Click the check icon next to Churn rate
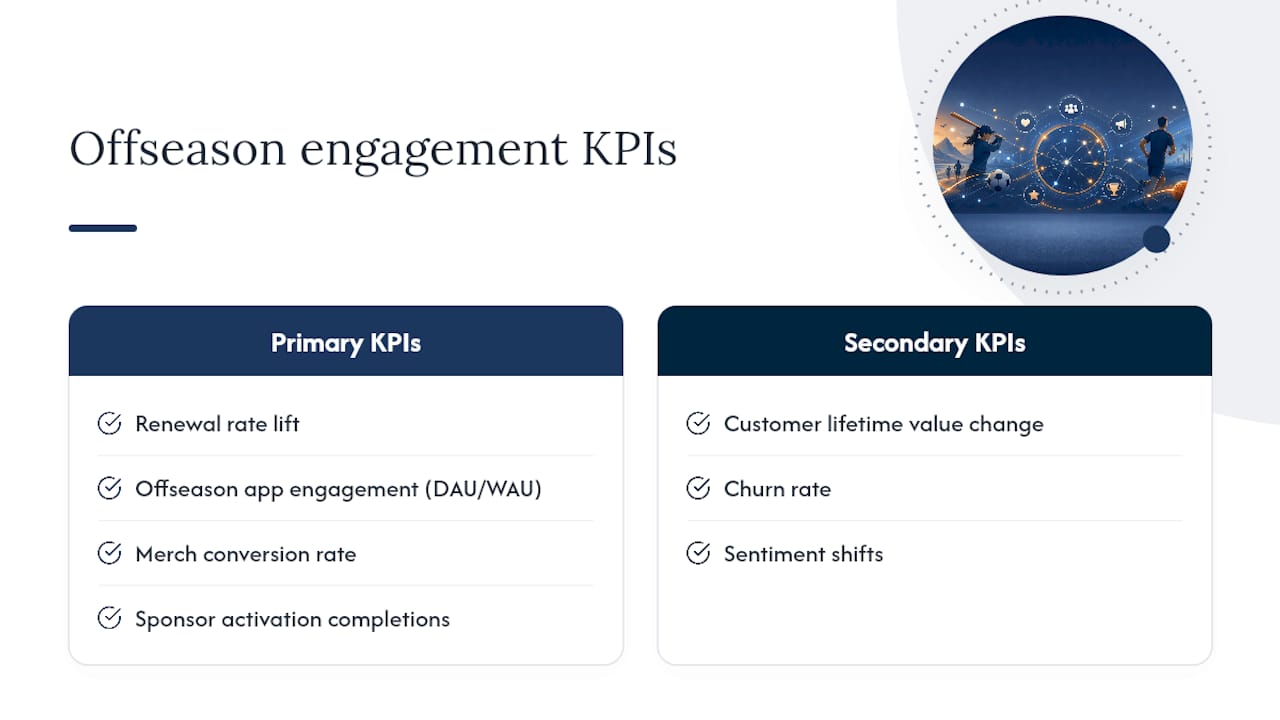 coord(698,489)
